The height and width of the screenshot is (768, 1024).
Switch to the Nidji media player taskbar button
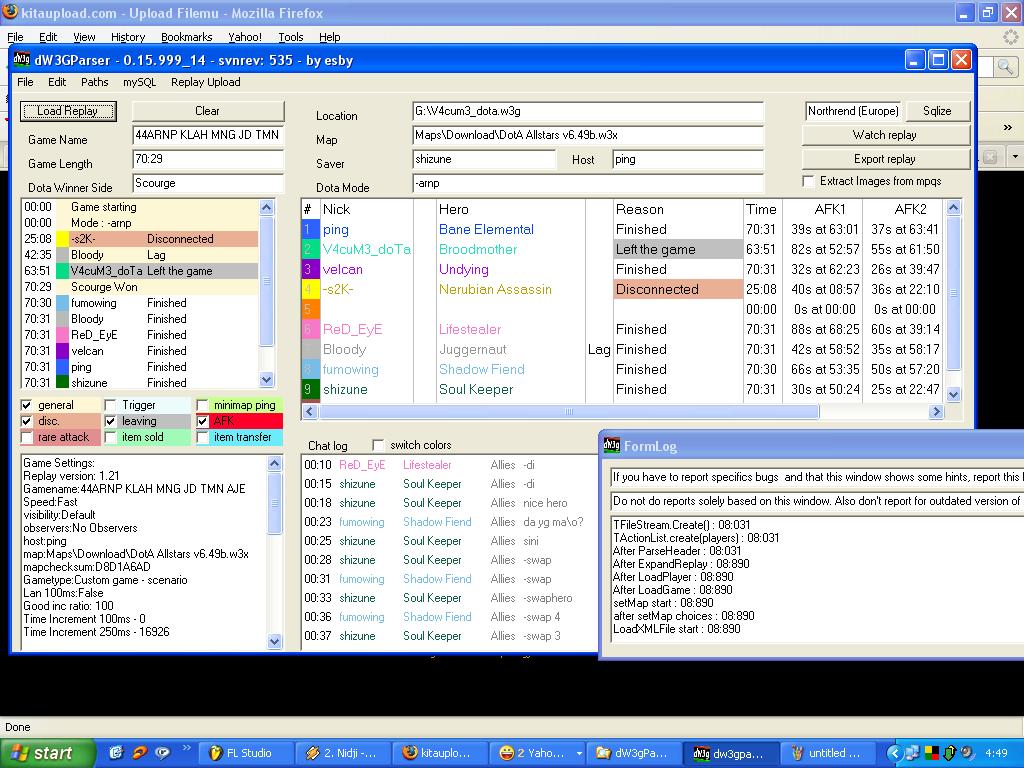(x=343, y=753)
